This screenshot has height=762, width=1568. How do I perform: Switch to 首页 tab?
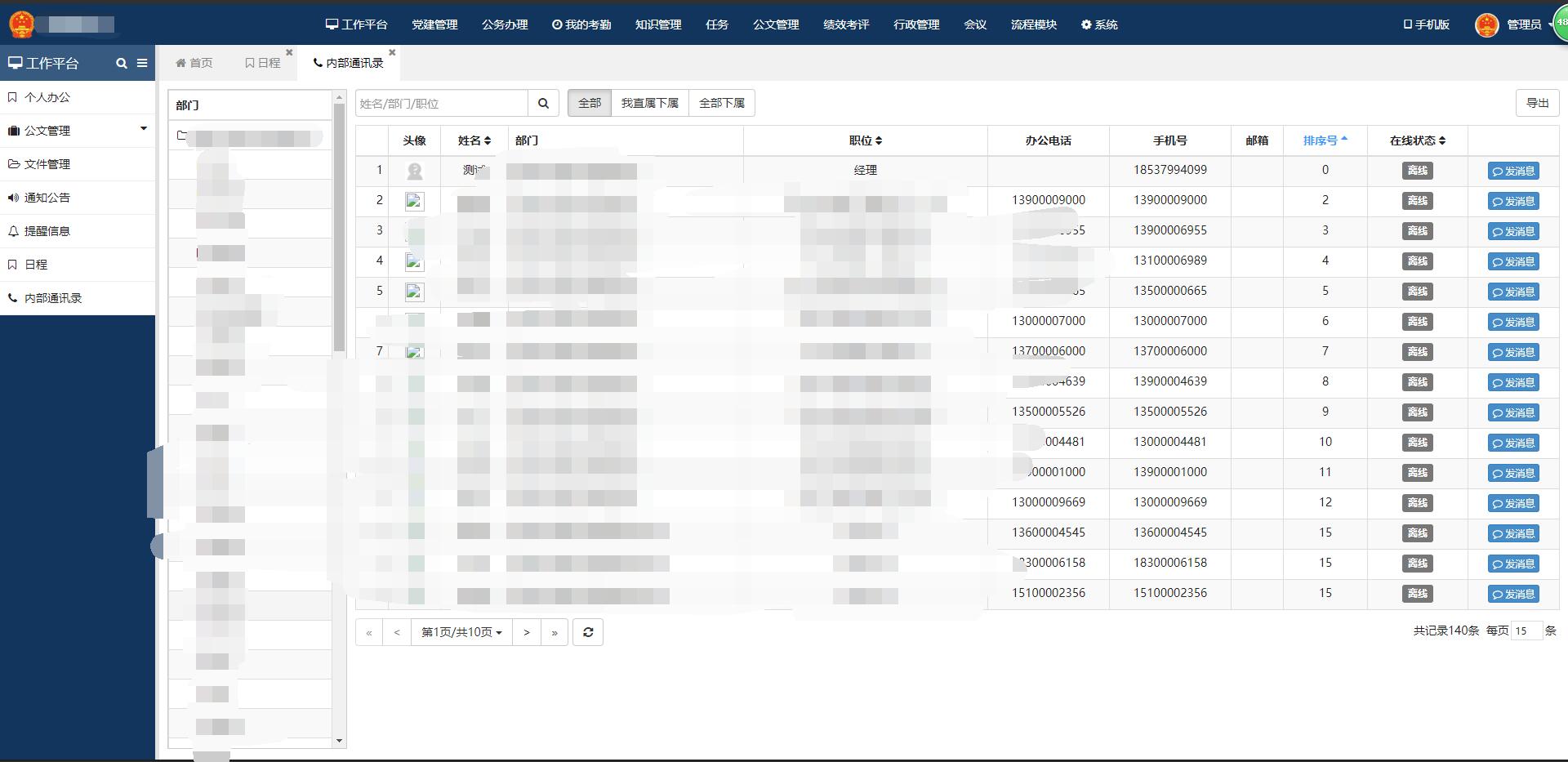pos(194,63)
